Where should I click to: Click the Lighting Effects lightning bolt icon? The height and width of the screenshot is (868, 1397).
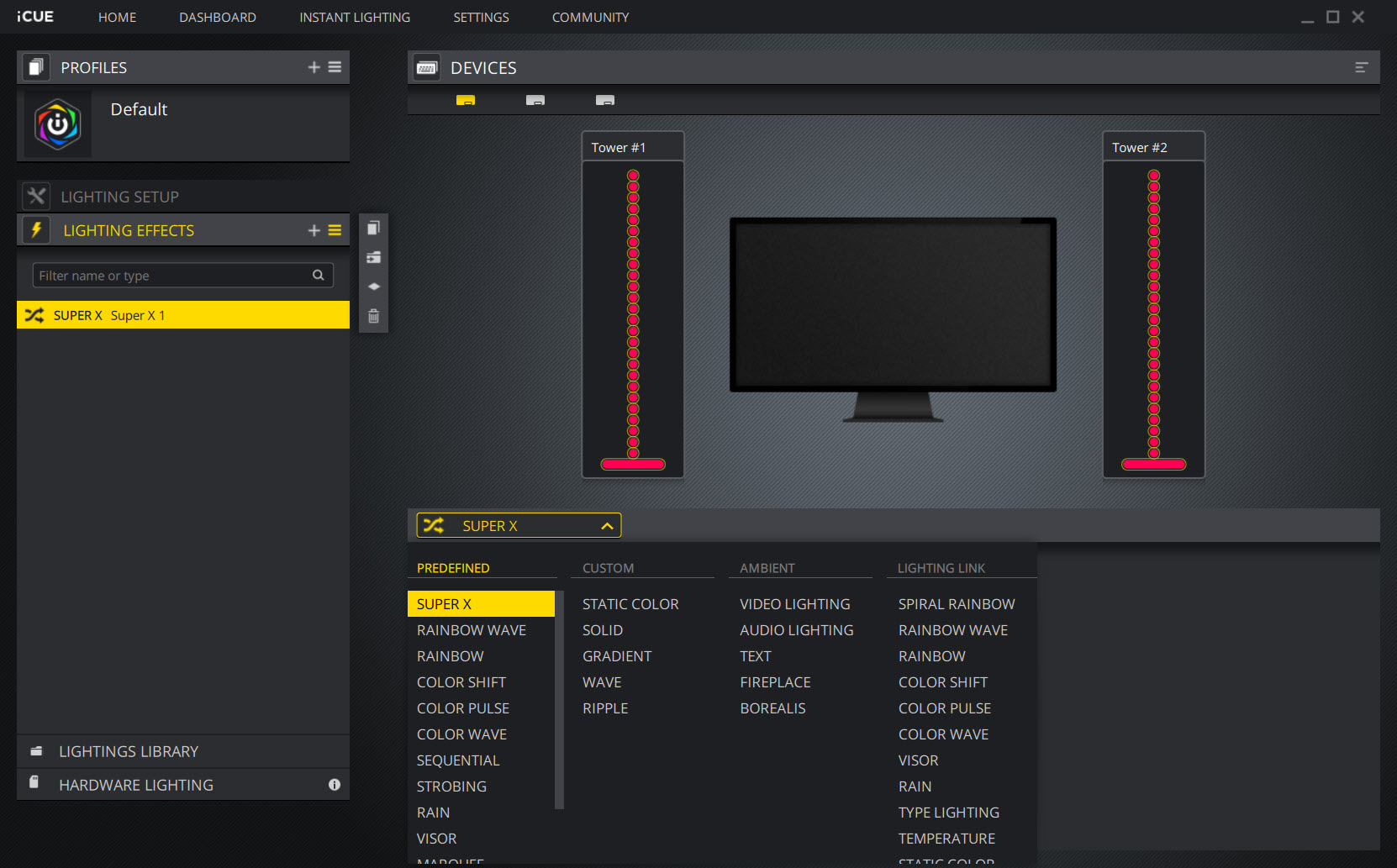[36, 229]
